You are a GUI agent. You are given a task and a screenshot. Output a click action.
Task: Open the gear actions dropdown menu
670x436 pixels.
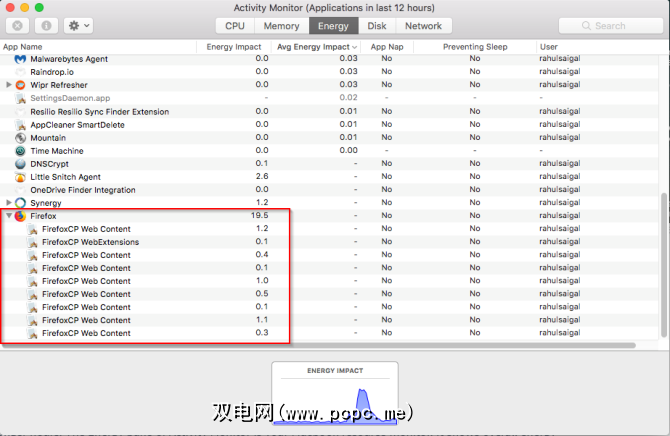pos(79,26)
